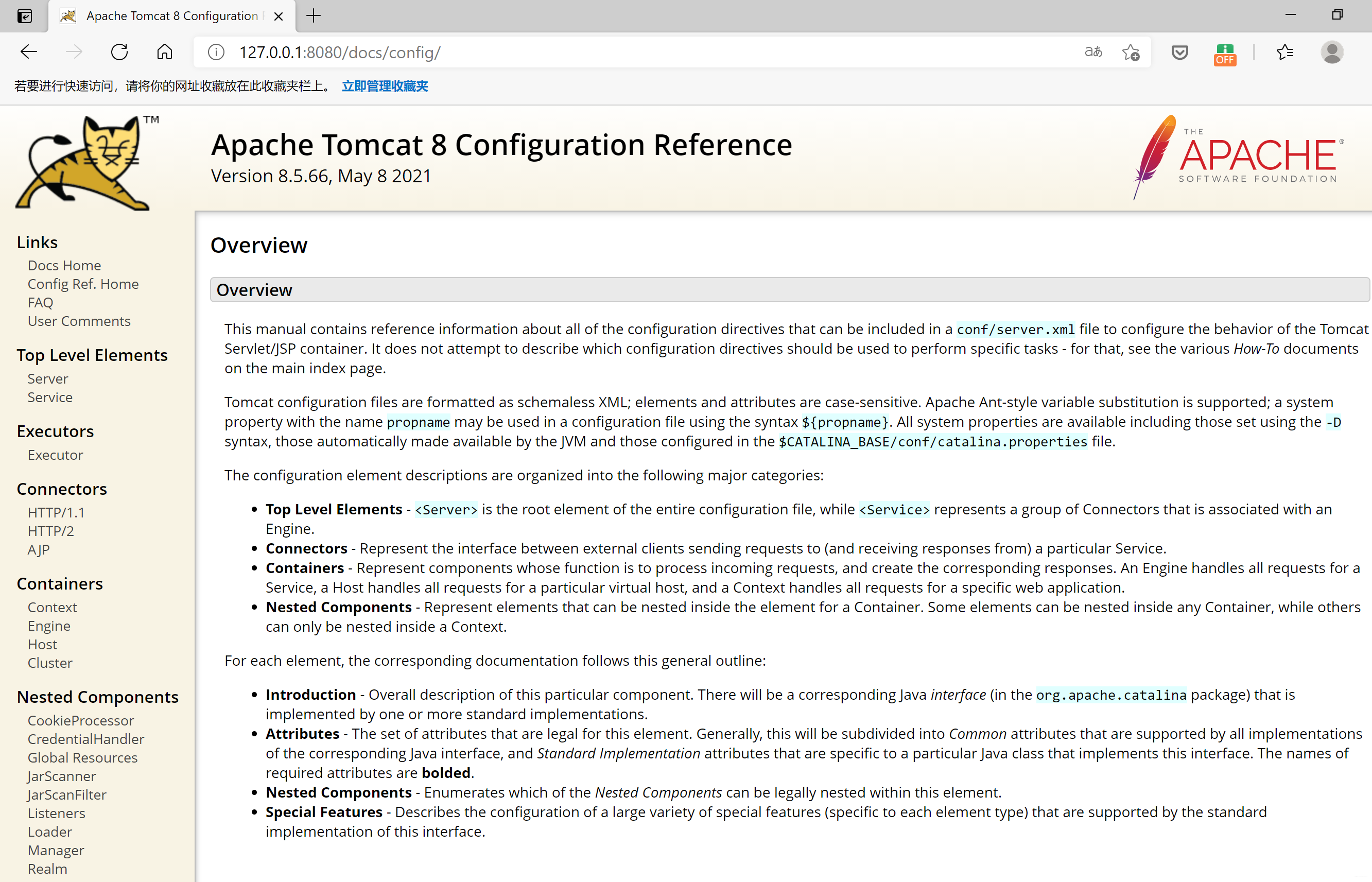Open the browser home page
Image resolution: width=1372 pixels, height=882 pixels.
[x=164, y=52]
